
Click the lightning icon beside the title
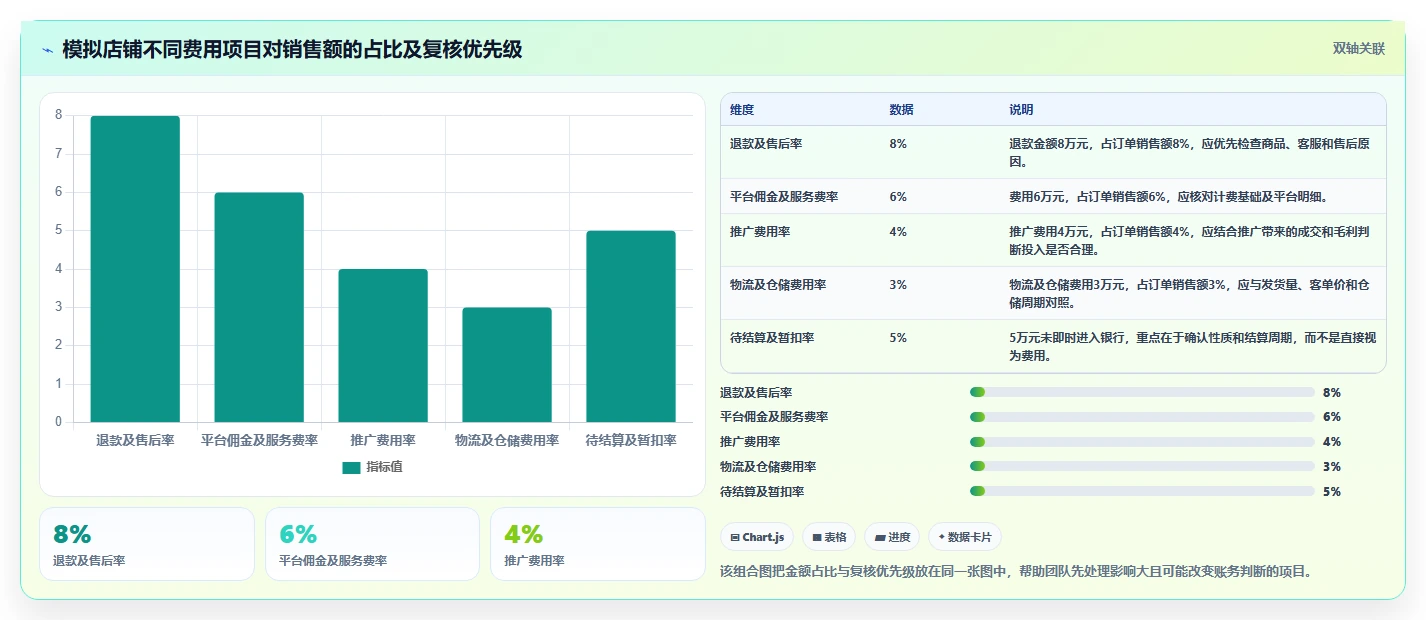(48, 50)
